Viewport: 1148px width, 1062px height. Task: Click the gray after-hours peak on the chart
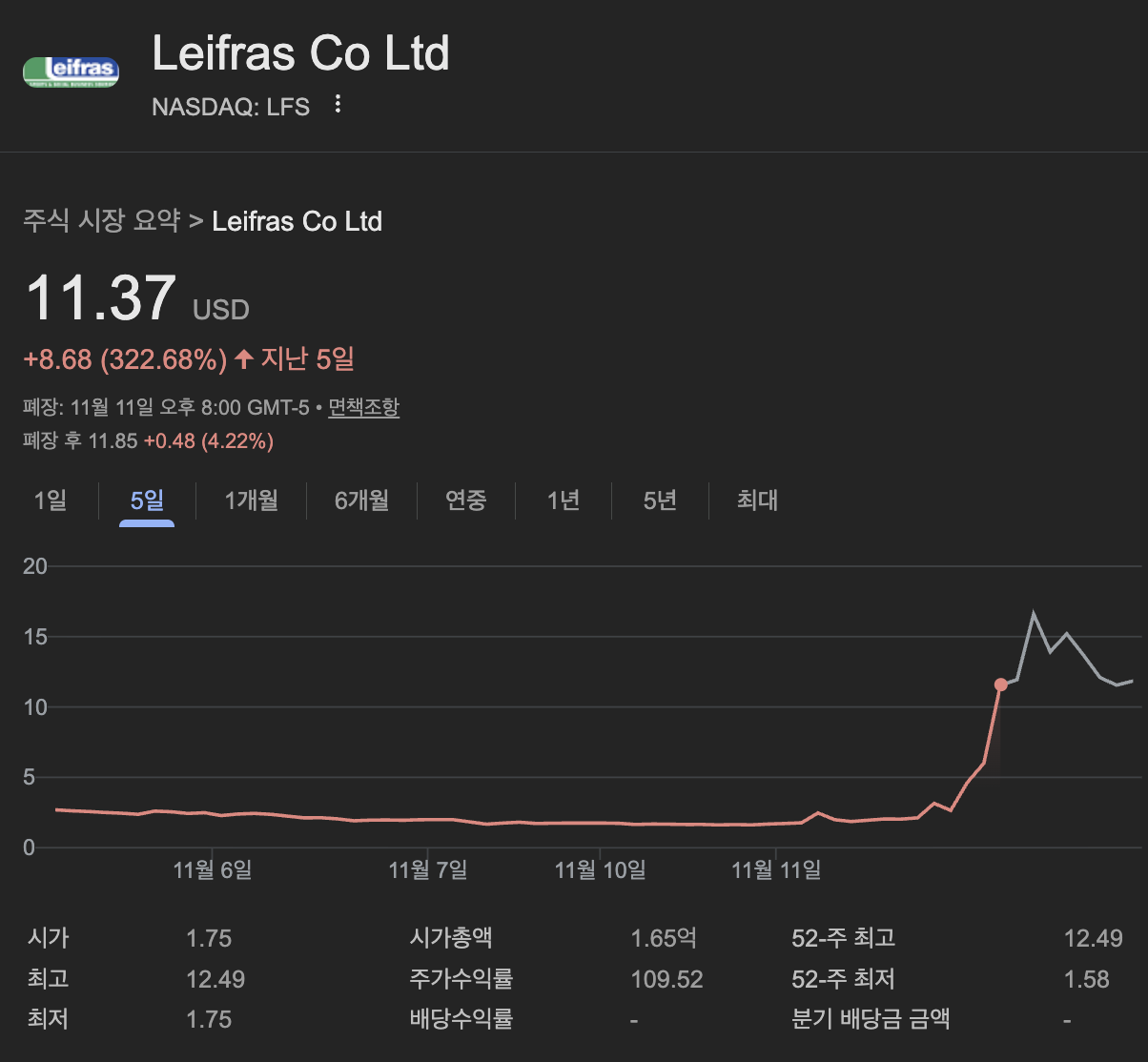click(x=1034, y=613)
